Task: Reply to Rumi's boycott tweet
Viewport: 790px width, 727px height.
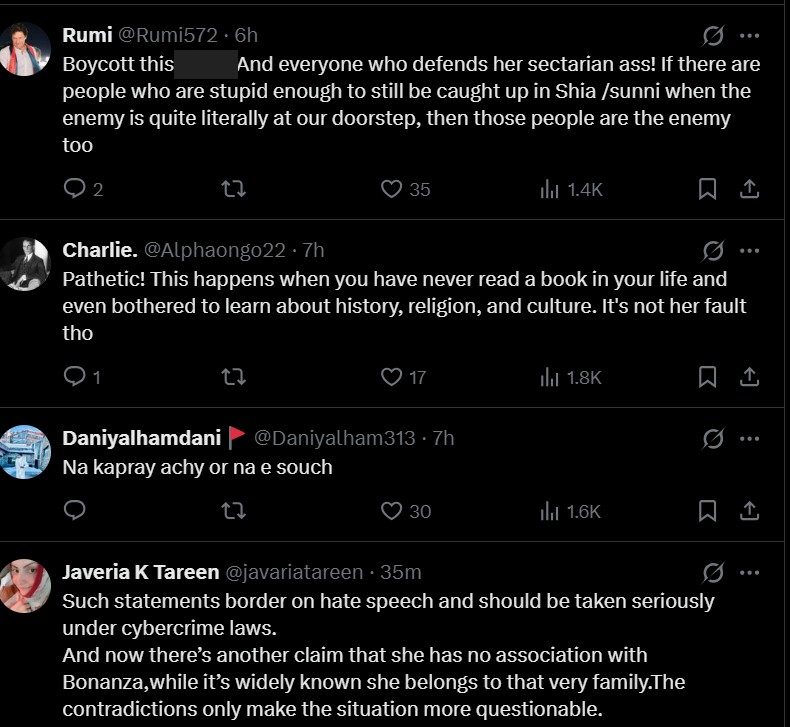Action: point(75,189)
